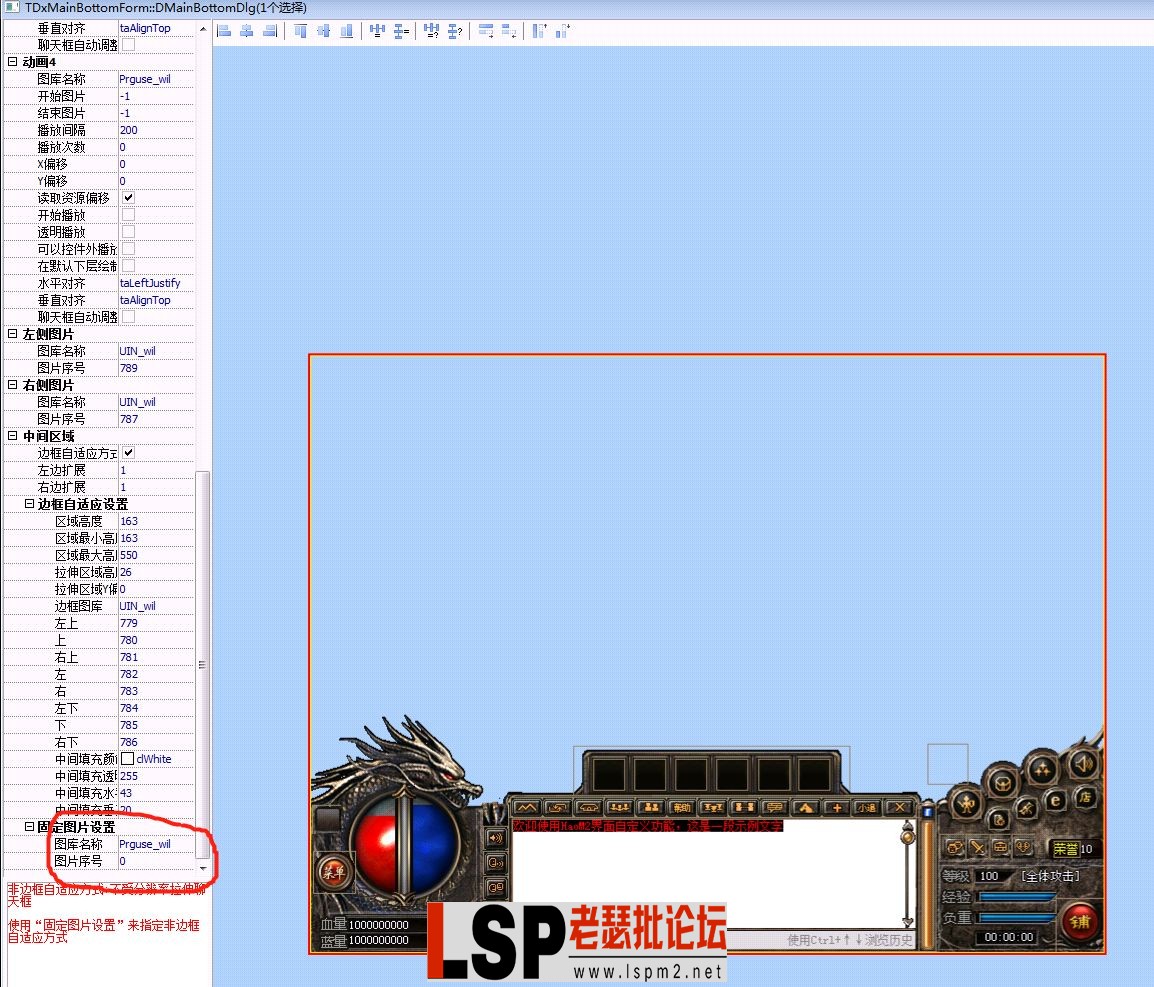Click the character figure round icon
Screen dimensions: 1154x987
[967, 804]
